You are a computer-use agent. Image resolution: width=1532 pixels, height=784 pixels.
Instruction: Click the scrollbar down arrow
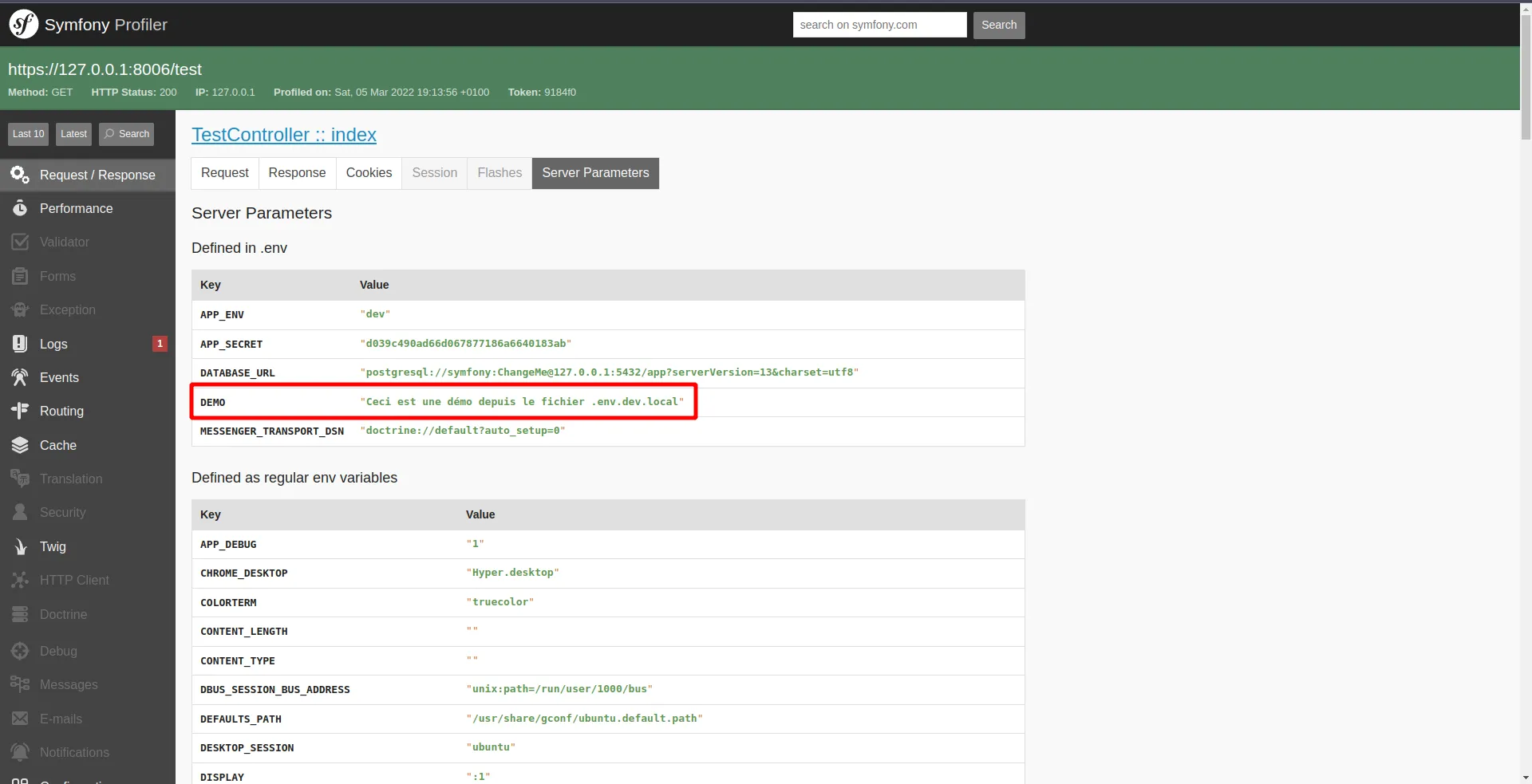click(1525, 777)
